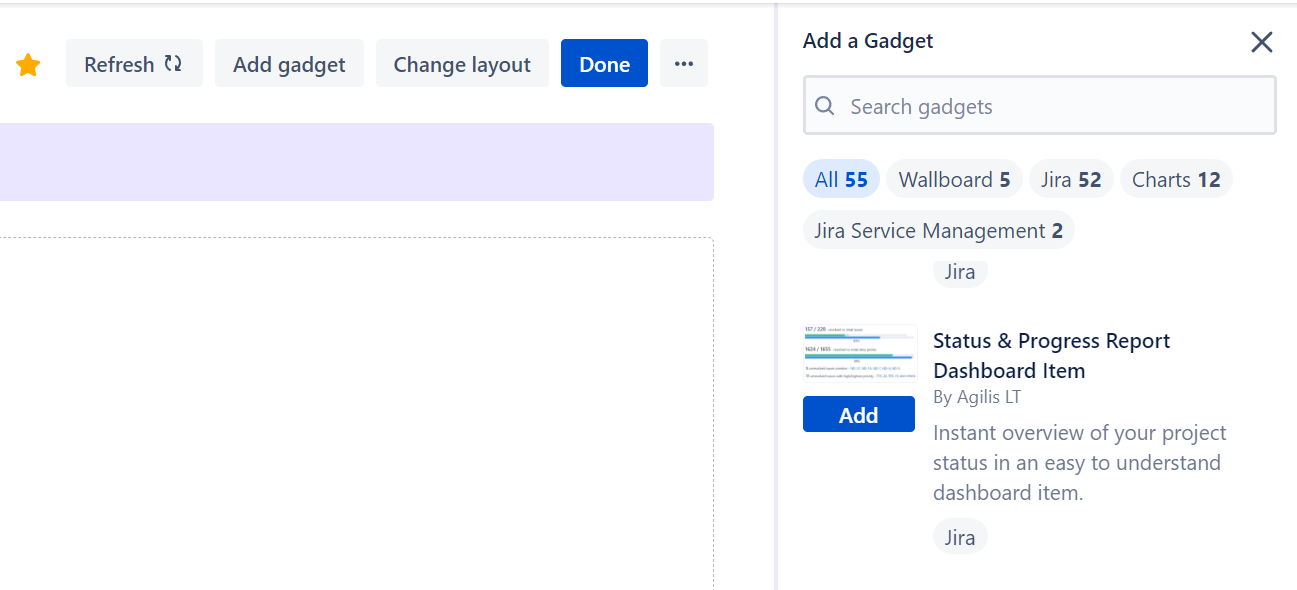Click the Add gadget button
Screen dimensions: 1297x590
(289, 63)
